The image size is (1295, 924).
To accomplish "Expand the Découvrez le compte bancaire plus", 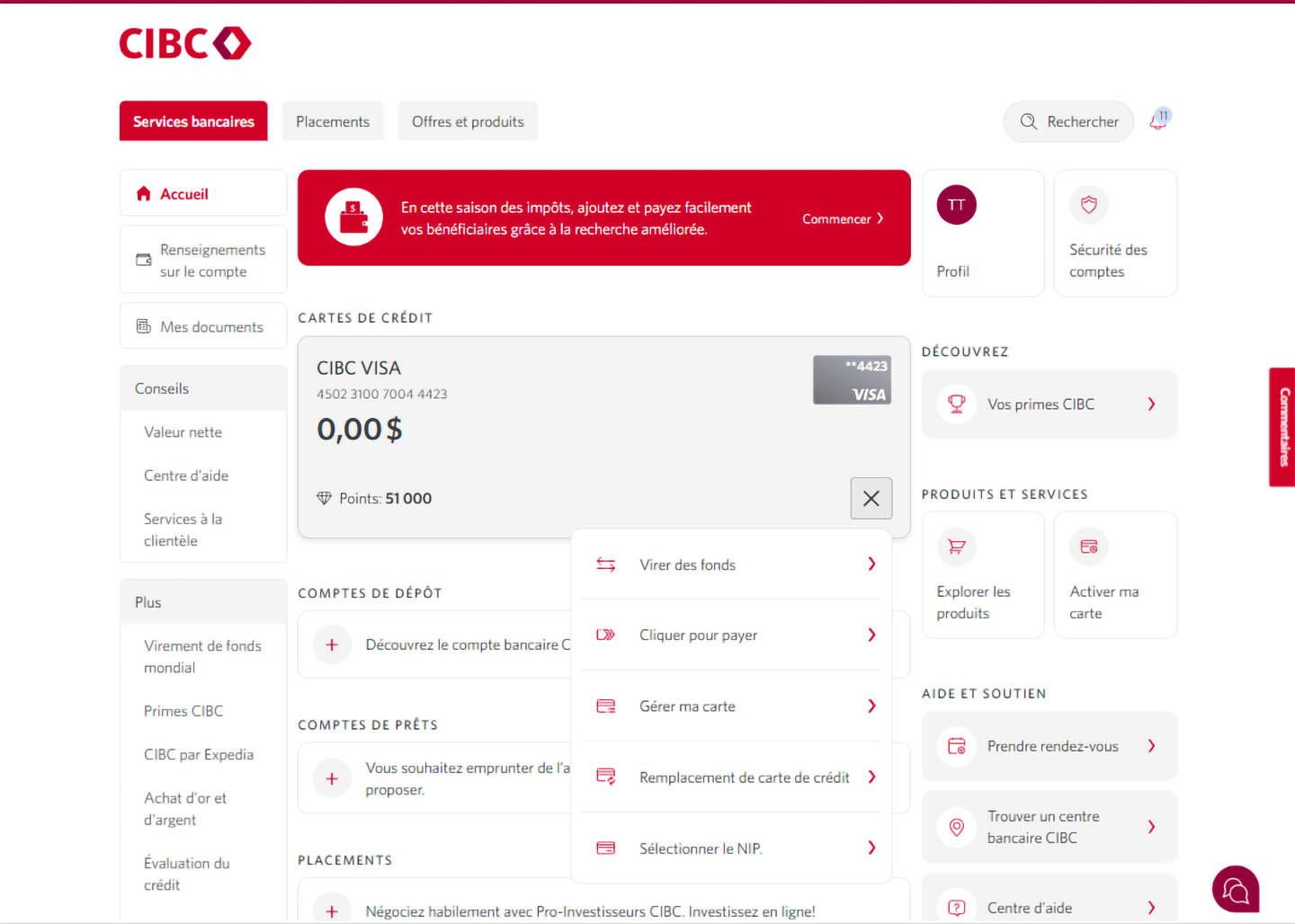I will (x=332, y=644).
